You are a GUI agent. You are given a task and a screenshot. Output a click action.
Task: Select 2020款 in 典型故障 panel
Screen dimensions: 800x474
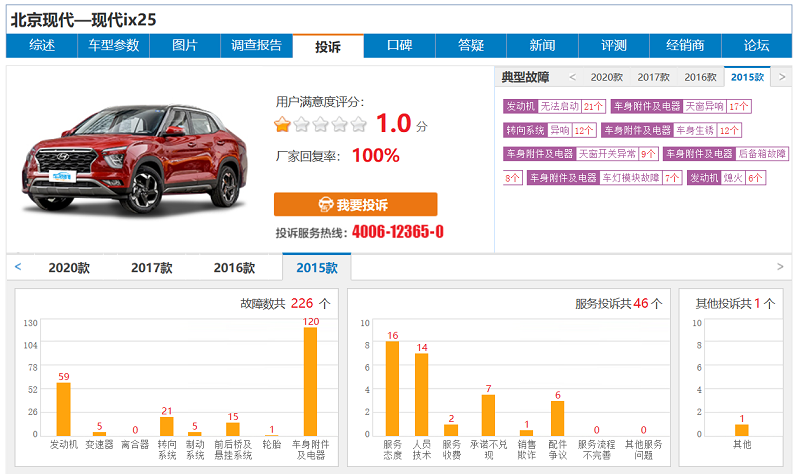pos(607,77)
